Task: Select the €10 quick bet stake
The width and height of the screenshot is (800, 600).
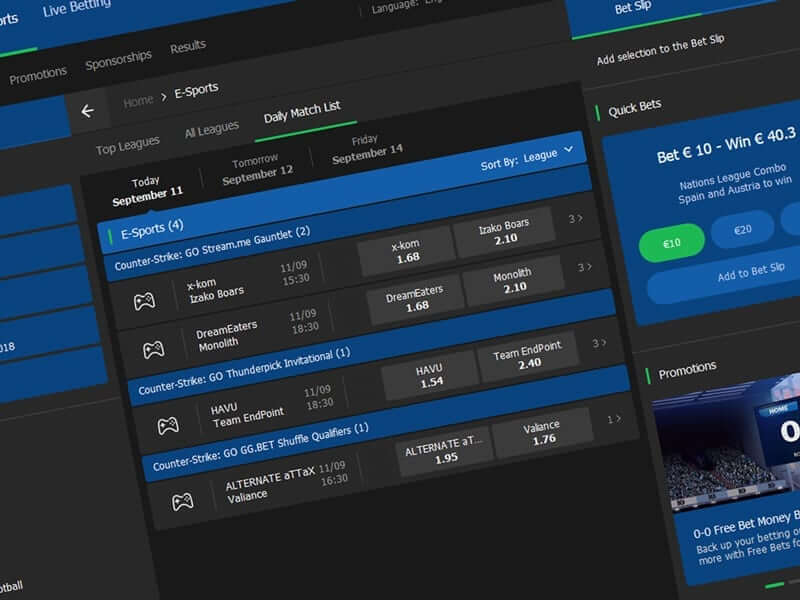Action: [671, 243]
